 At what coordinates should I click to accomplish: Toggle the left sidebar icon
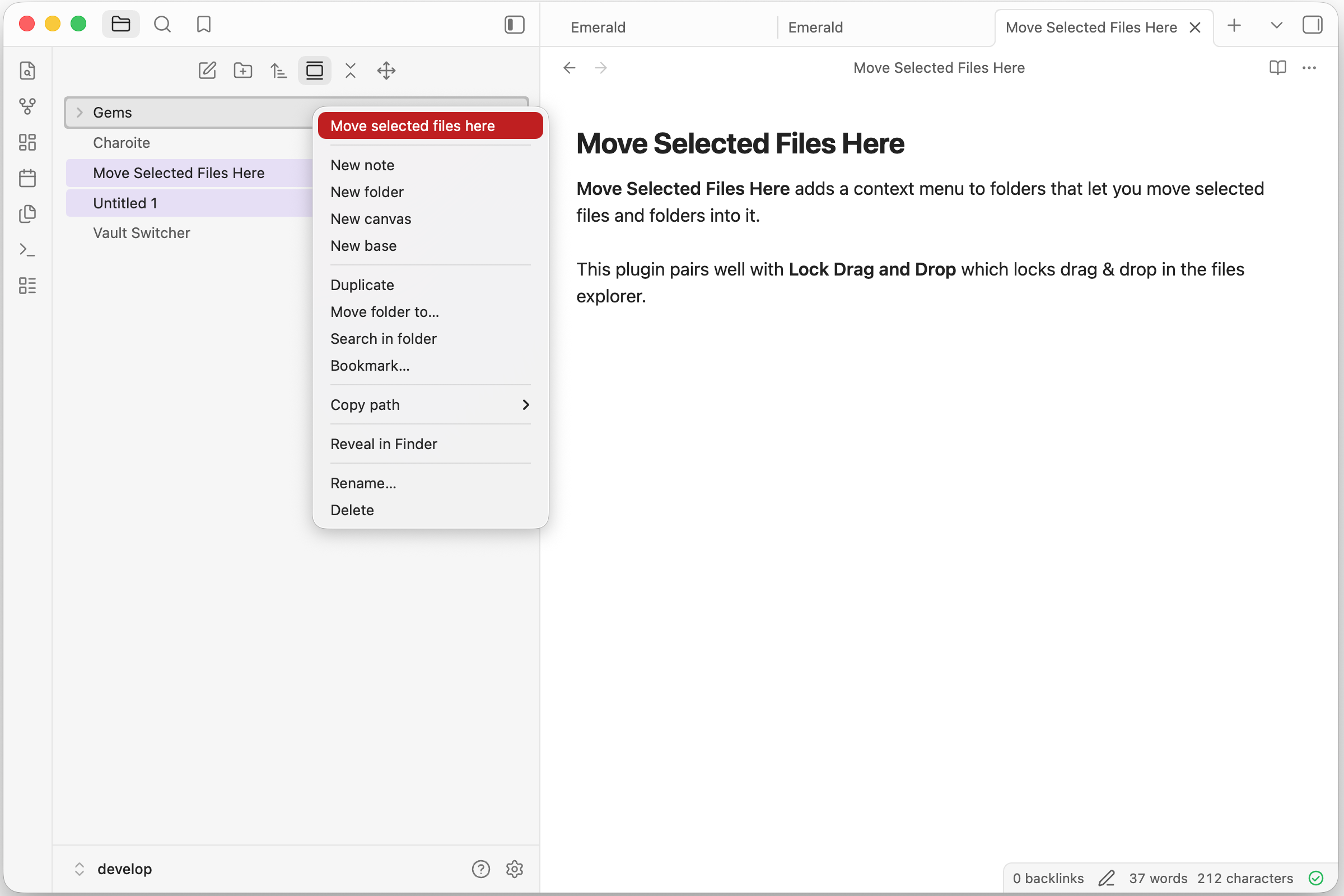(x=514, y=25)
